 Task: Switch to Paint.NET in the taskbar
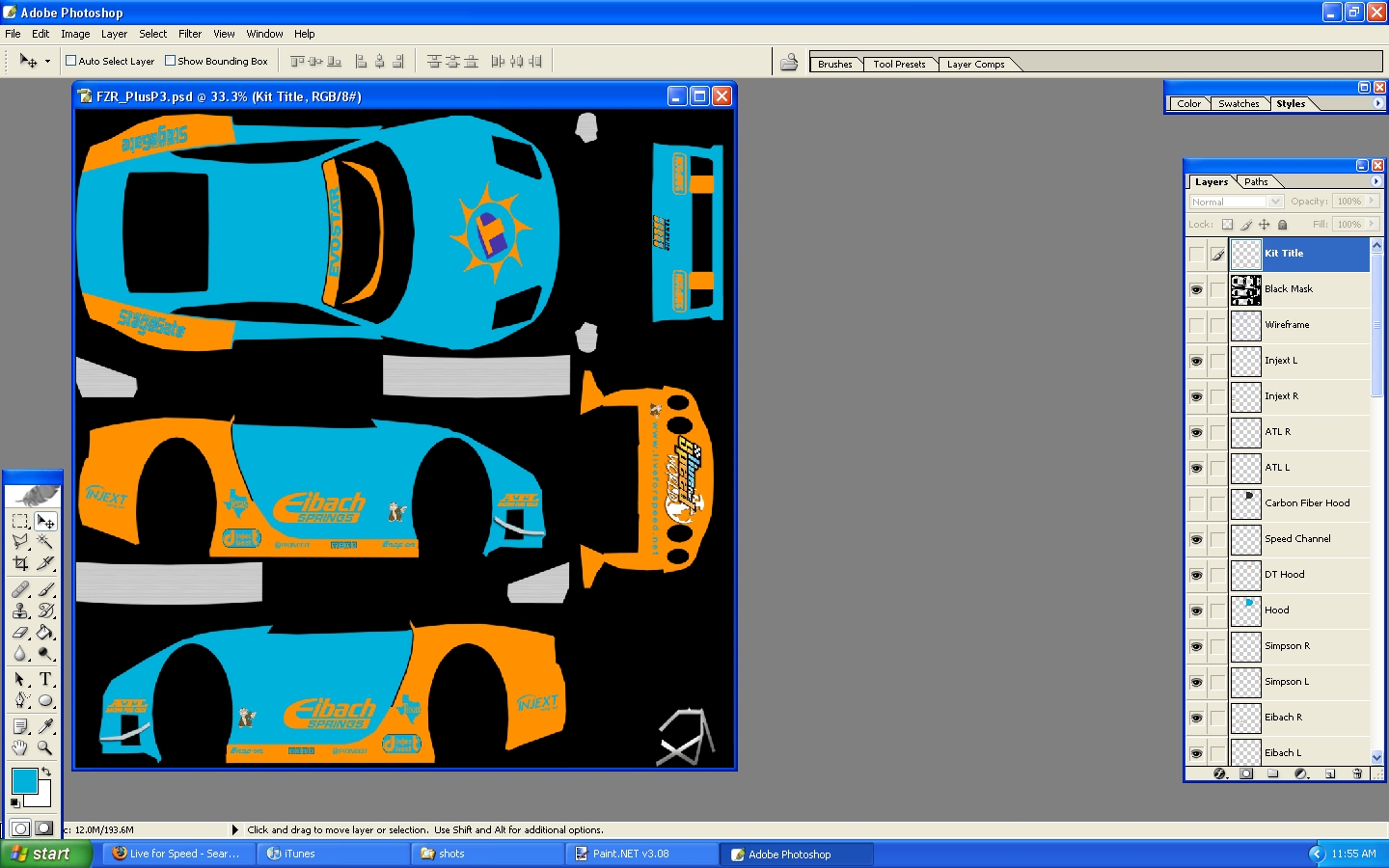(x=641, y=854)
